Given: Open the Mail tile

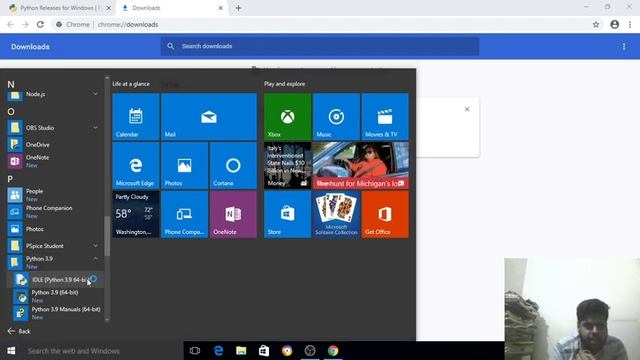Looking at the screenshot, I should [209, 117].
